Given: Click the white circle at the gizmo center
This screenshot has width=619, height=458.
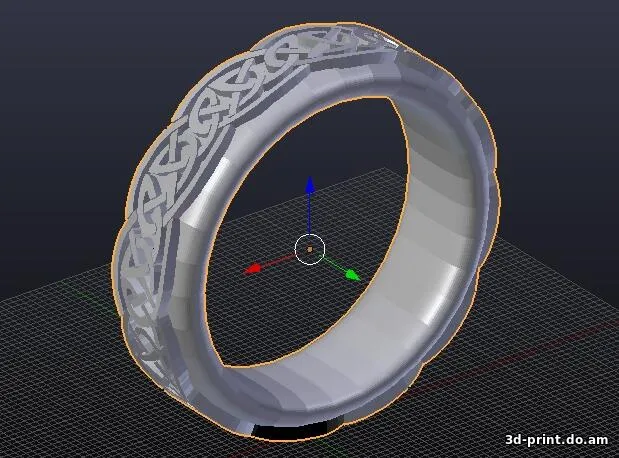Looking at the screenshot, I should (310, 249).
